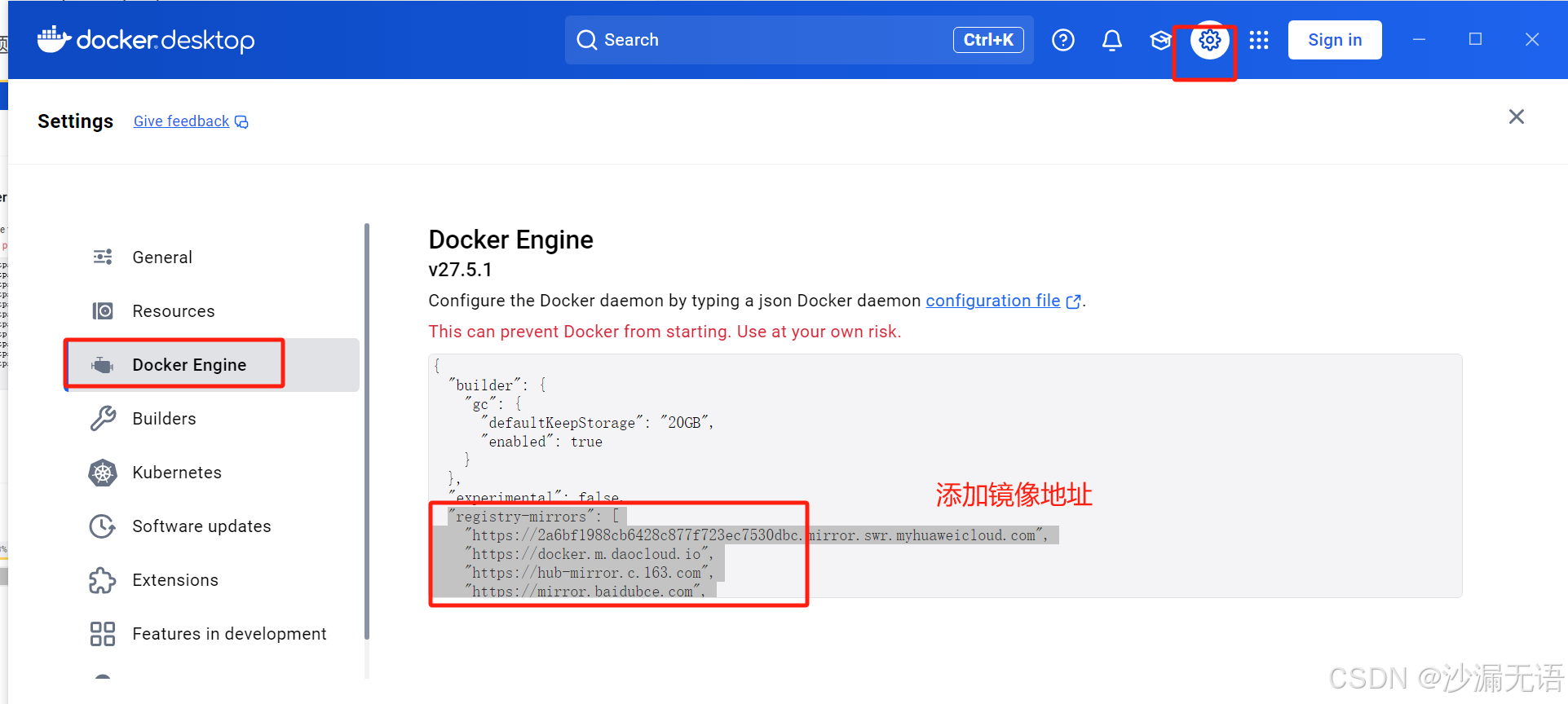This screenshot has width=1568, height=704.
Task: Click the "defaultKeepStorage": "20GB" line
Action: point(597,423)
